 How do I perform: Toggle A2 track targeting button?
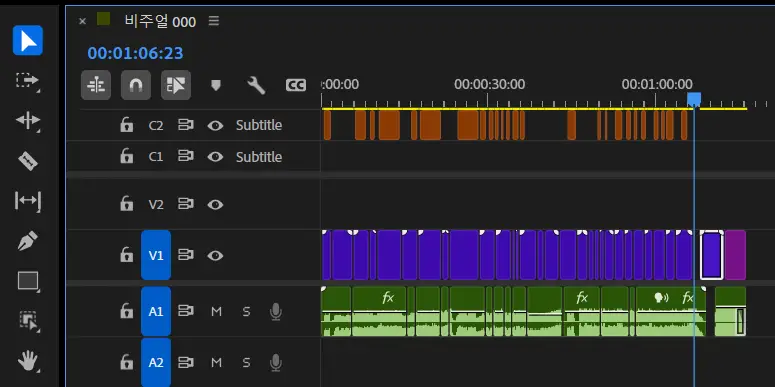[156, 362]
